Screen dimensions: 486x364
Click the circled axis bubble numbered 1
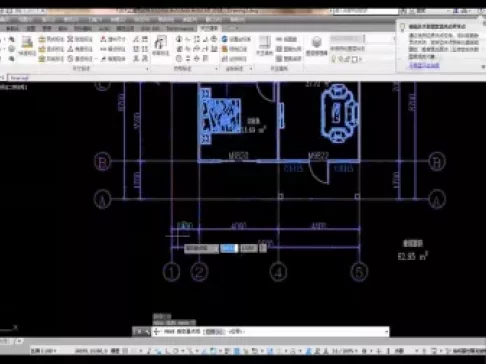(x=171, y=272)
